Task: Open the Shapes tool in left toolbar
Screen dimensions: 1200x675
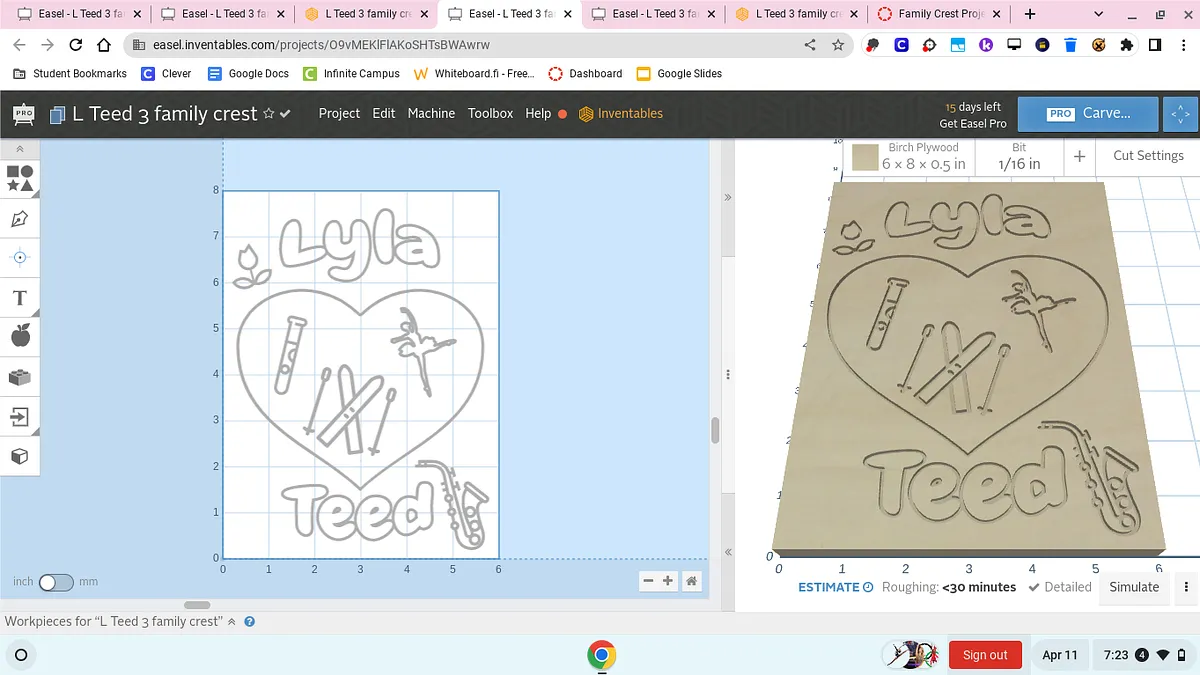Action: coord(20,178)
